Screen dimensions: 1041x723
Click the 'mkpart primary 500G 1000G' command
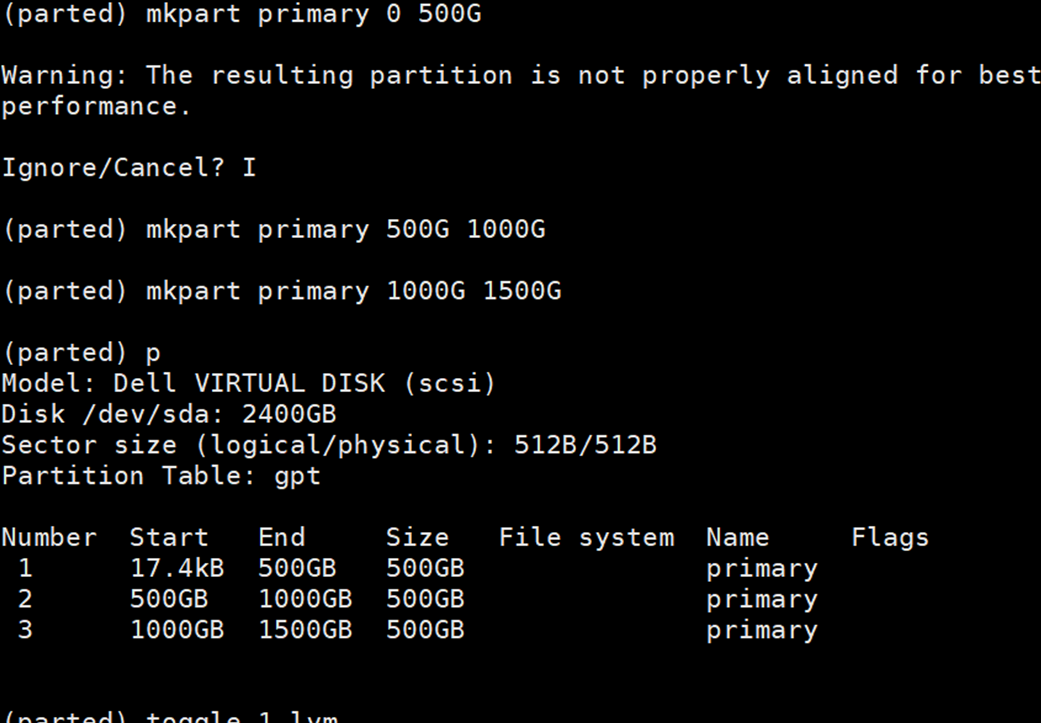[345, 230]
